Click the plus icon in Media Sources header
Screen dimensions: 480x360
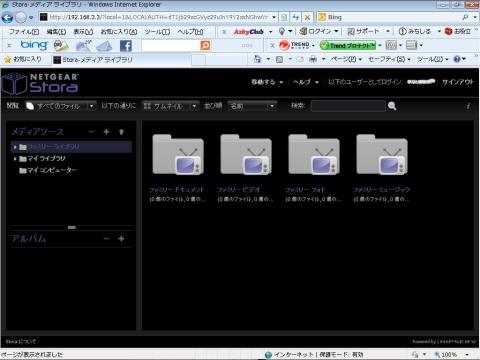coord(106,132)
